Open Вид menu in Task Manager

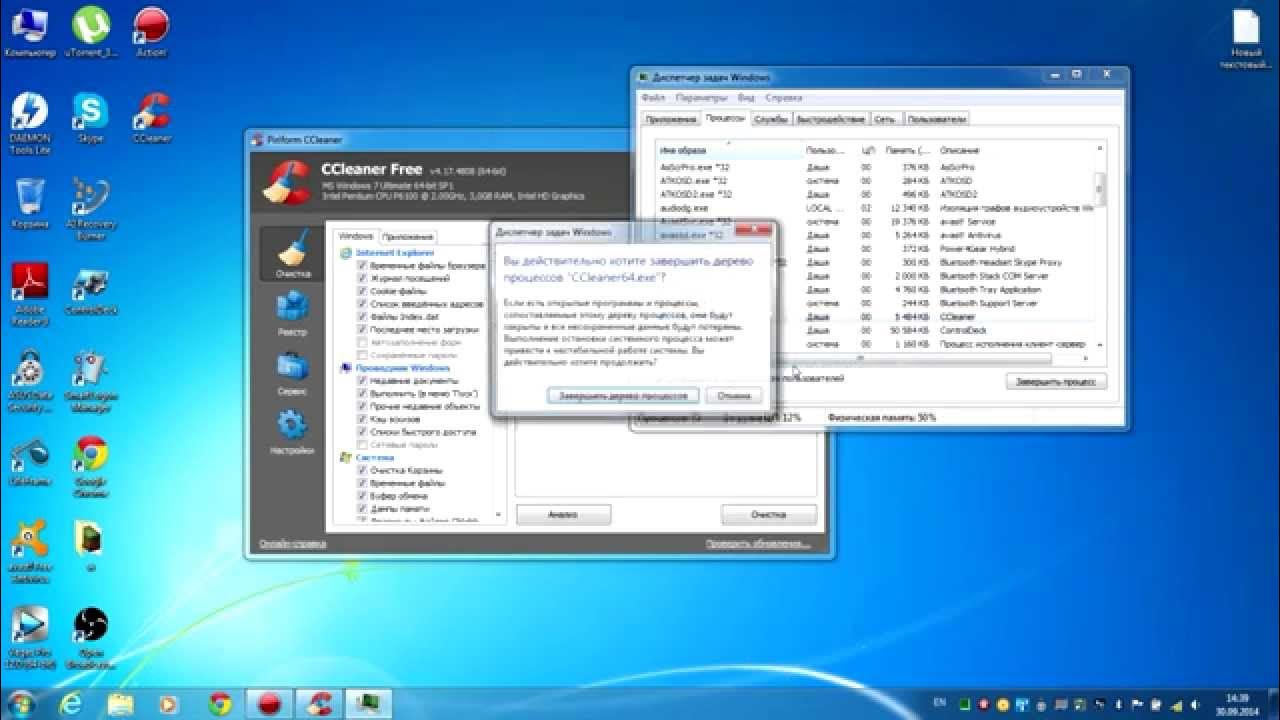click(x=746, y=98)
